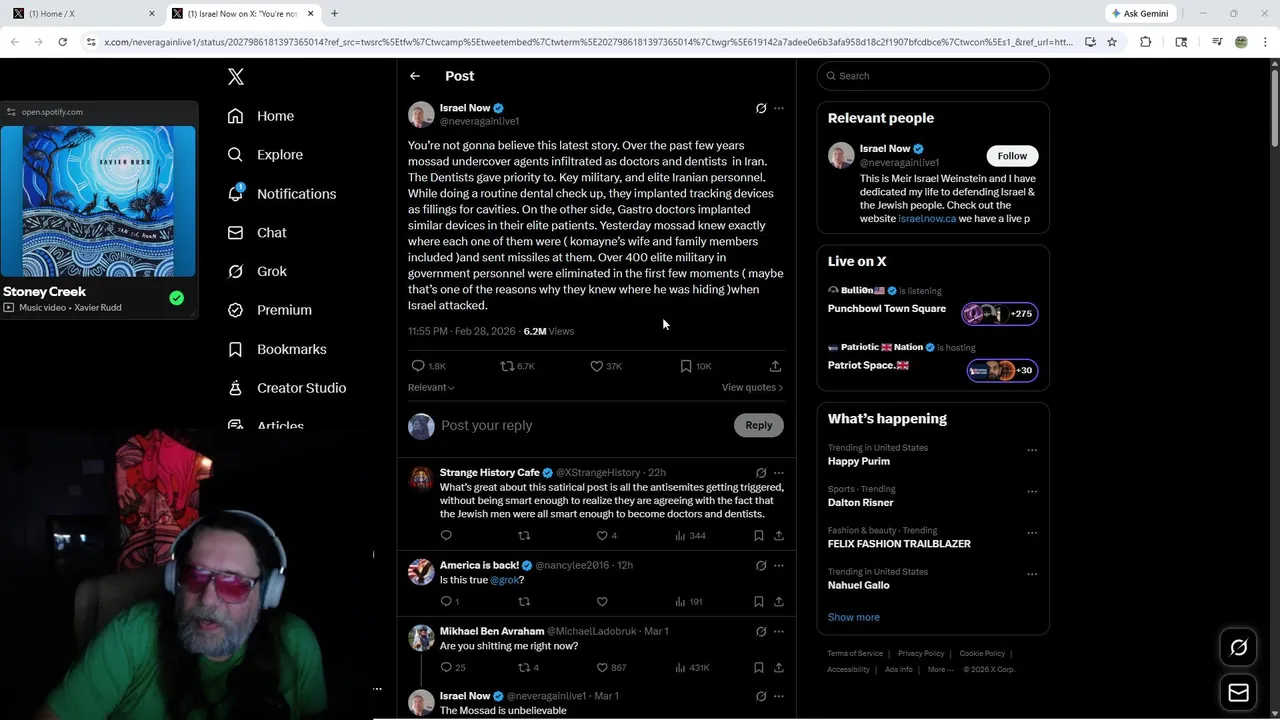Open more options on main post
Screen dimensions: 1280x720
779,108
